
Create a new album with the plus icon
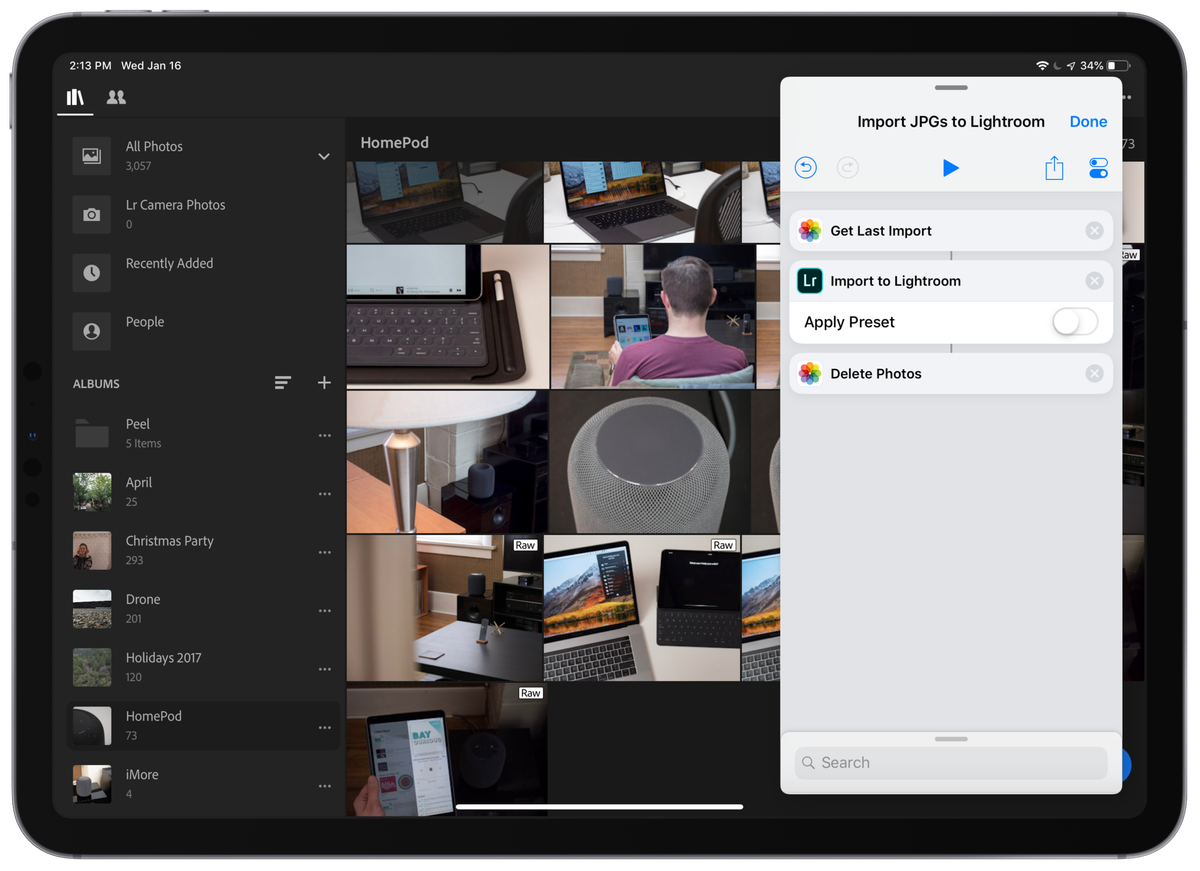click(324, 382)
